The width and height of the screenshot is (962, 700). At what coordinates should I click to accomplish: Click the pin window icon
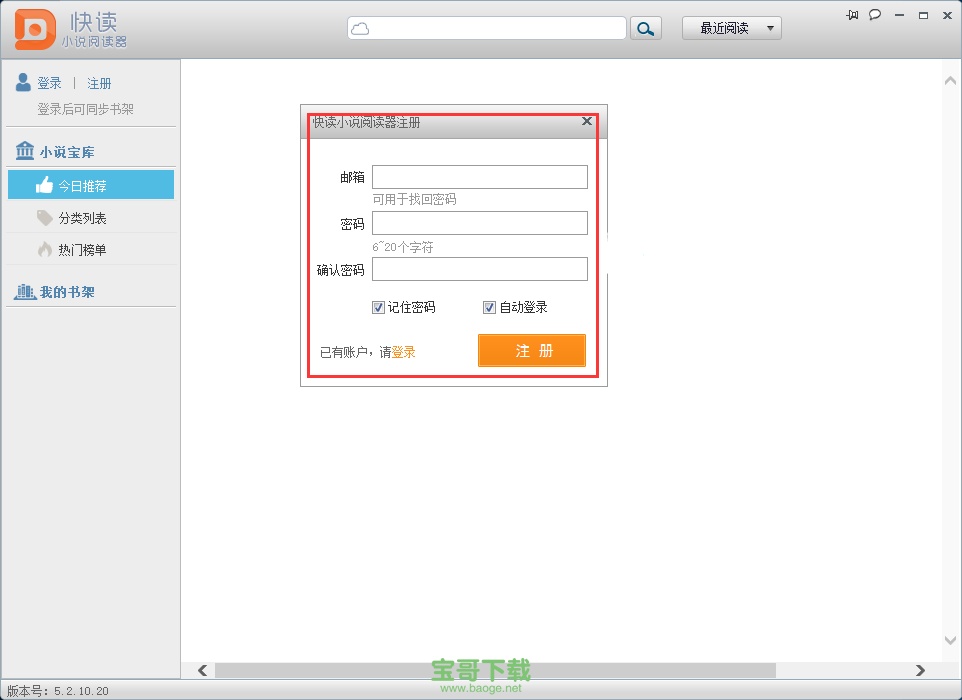pyautogui.click(x=852, y=14)
